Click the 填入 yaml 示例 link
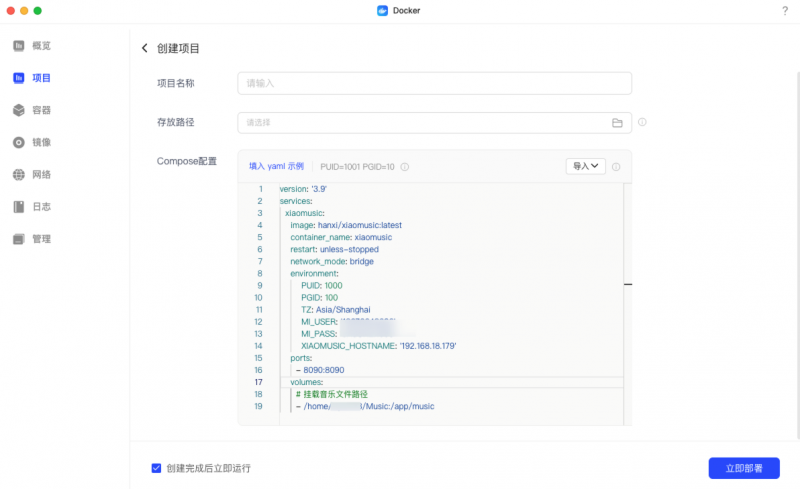800x489 pixels. [x=276, y=166]
